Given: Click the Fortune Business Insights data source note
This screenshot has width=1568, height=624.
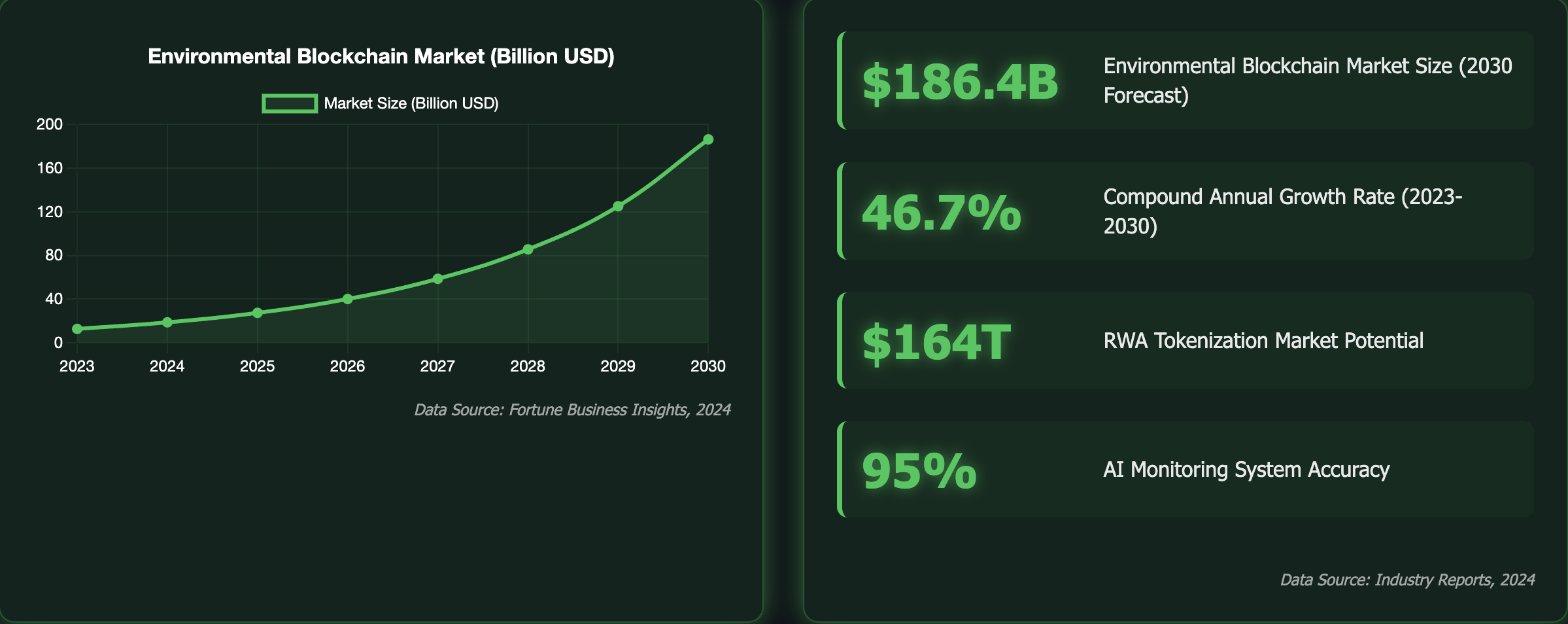Looking at the screenshot, I should 572,410.
